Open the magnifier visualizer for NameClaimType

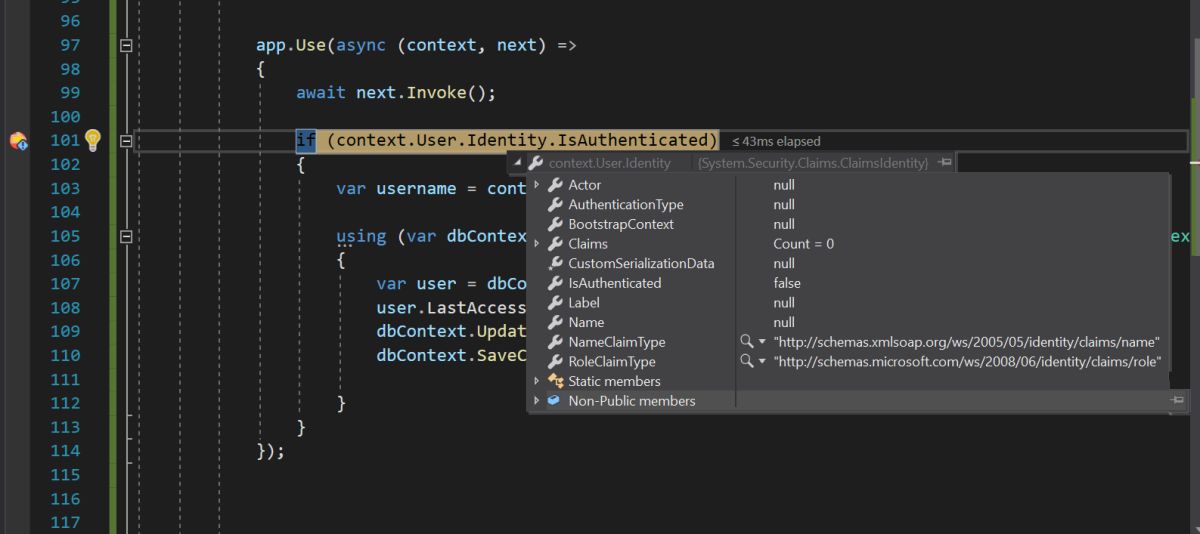(746, 342)
